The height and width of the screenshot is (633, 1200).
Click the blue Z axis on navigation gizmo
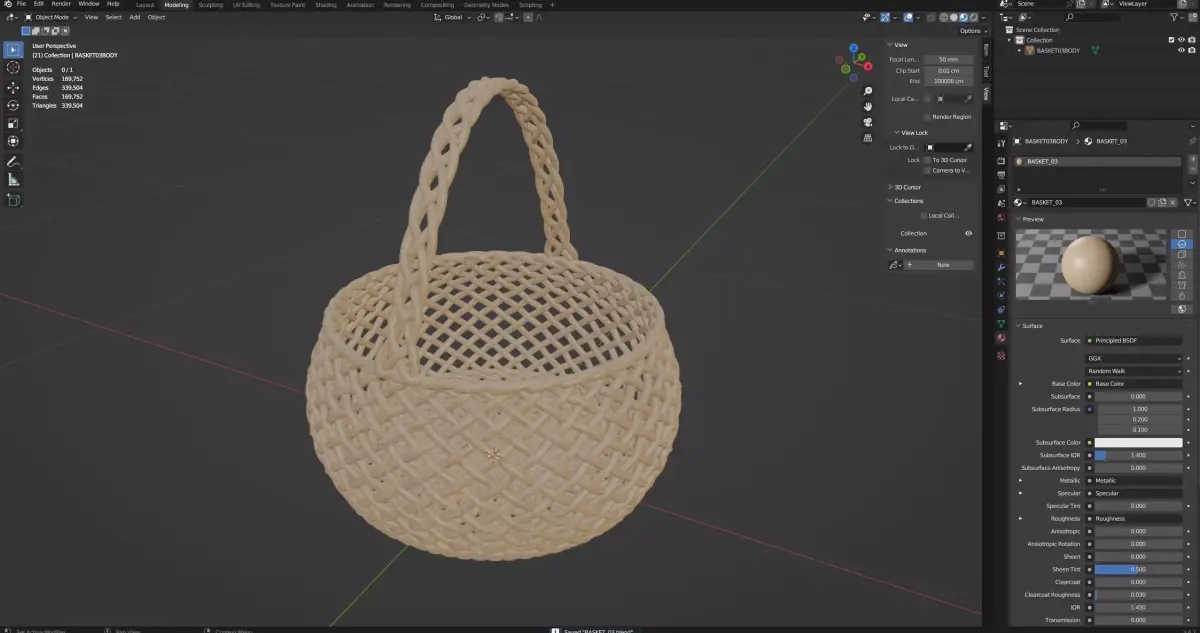[853, 47]
